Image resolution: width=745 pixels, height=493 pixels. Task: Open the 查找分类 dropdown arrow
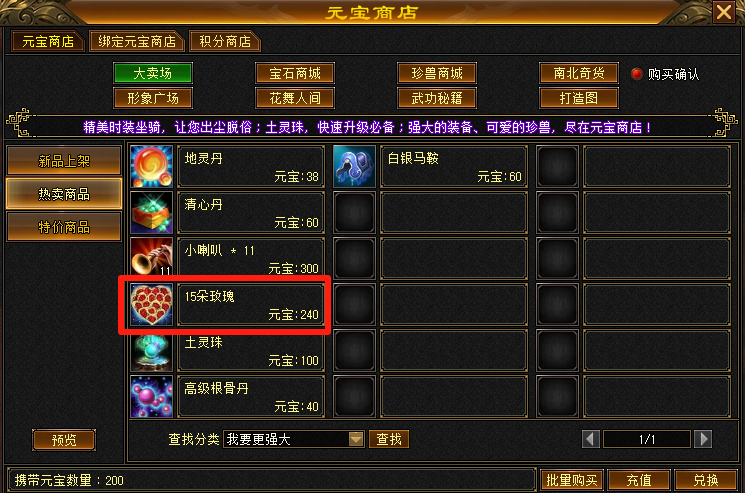click(x=356, y=439)
